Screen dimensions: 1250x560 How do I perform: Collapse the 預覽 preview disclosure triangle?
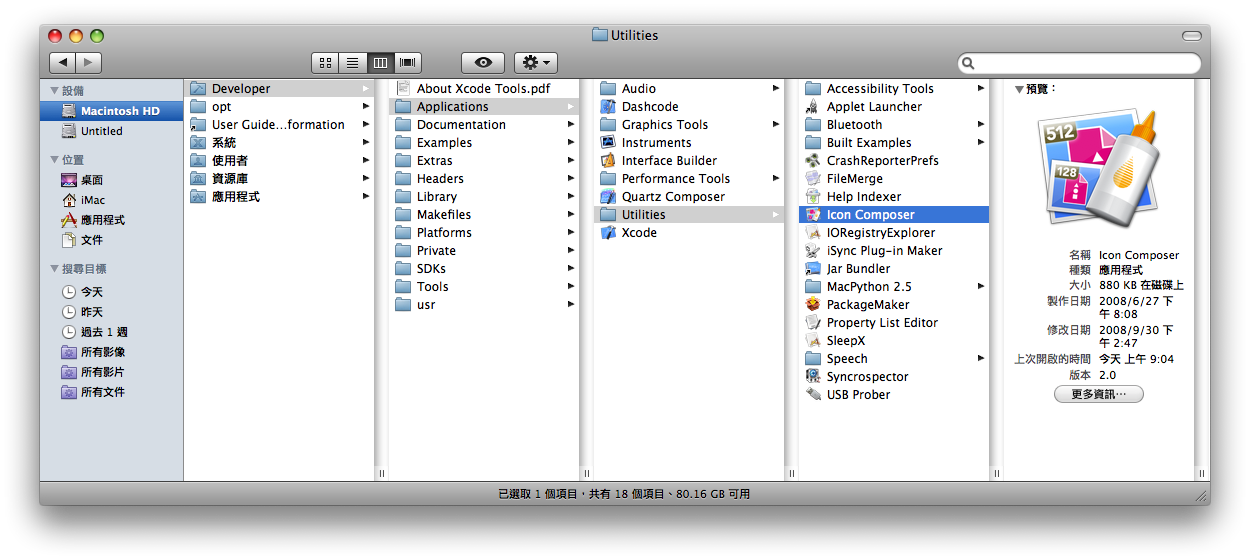[x=1019, y=89]
